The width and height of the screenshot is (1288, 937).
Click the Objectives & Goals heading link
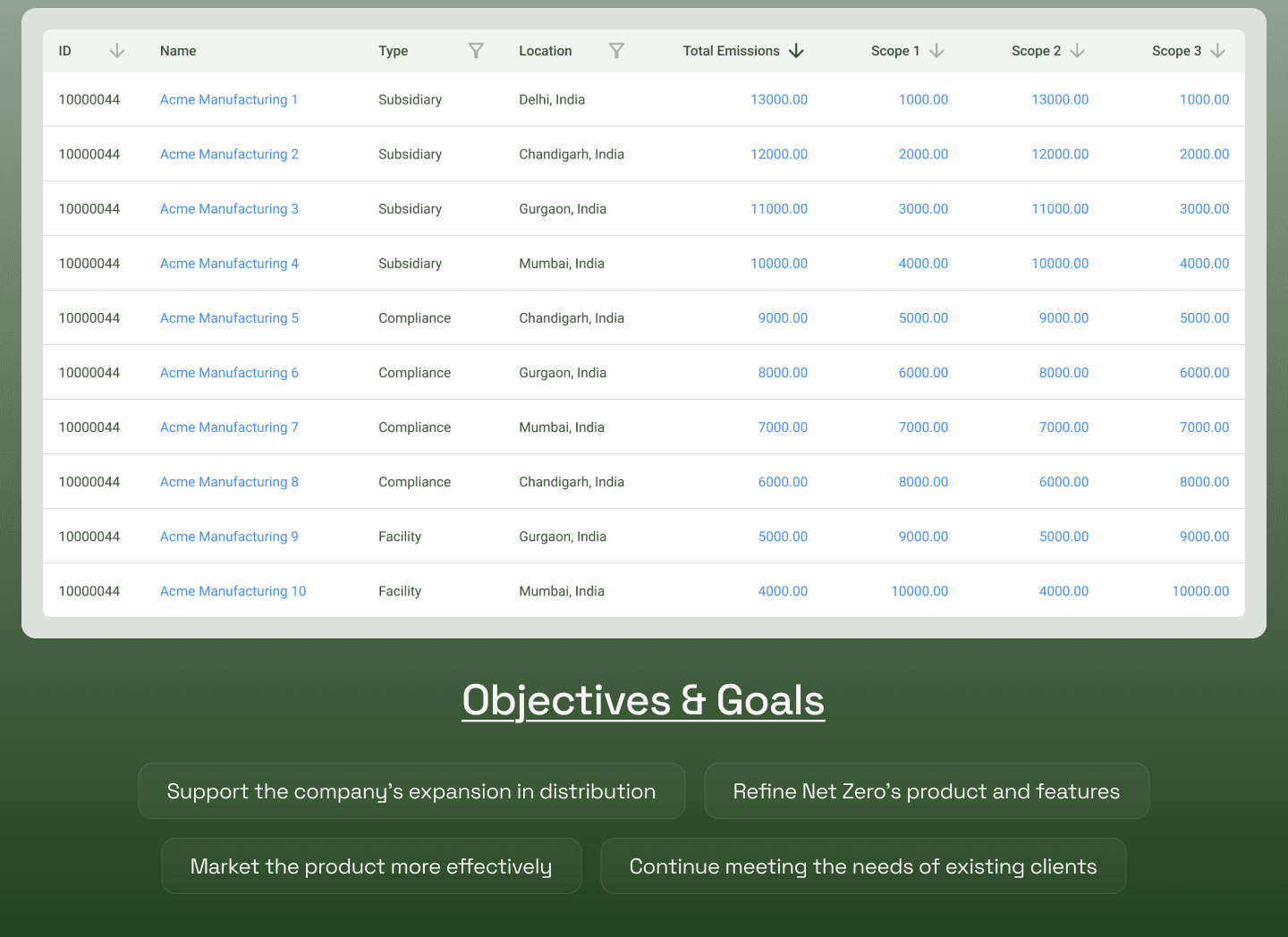[643, 701]
